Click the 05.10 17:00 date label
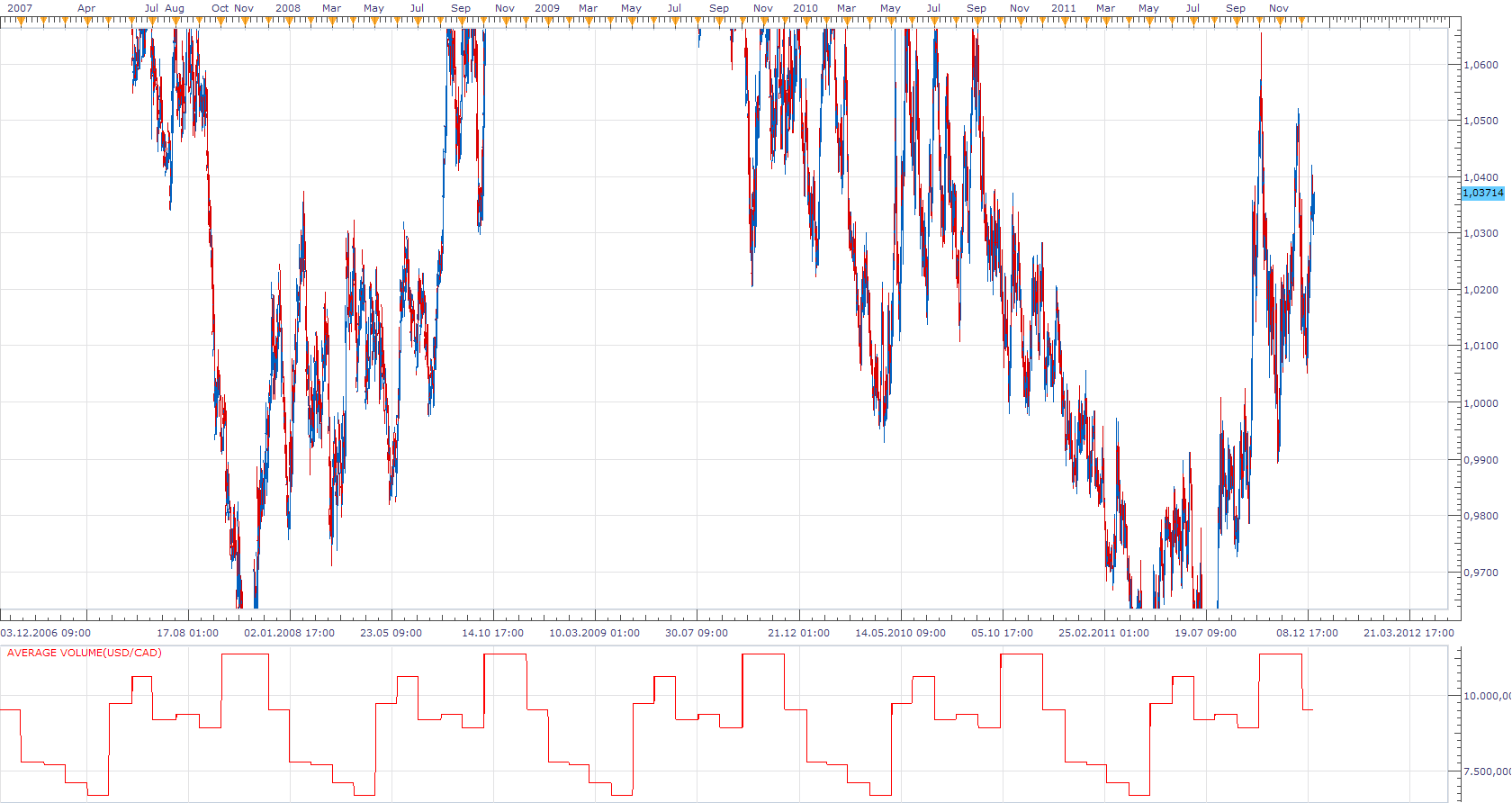1512x803 pixels. click(1003, 633)
